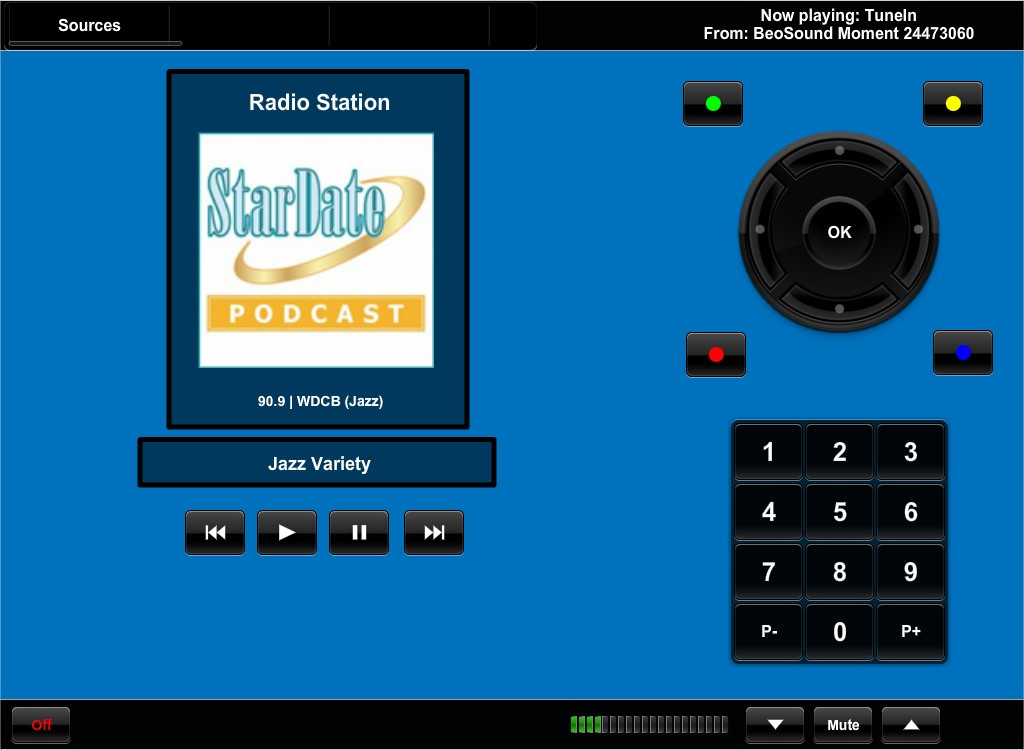Open the Sources tab

89,25
